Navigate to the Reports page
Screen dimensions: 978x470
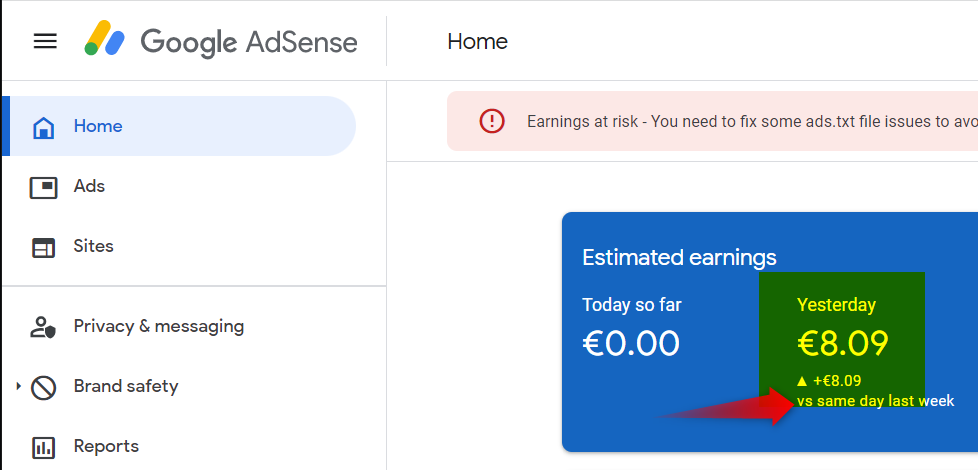[106, 447]
